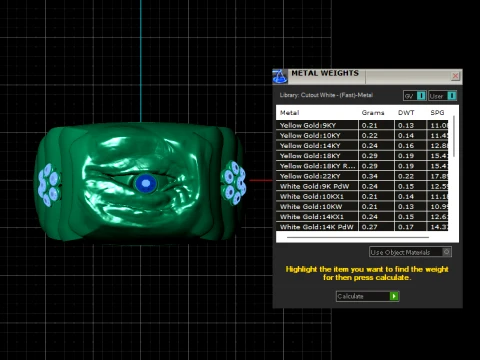Click the Calculate button
Viewport: 480px width, 360px height.
pos(367,296)
